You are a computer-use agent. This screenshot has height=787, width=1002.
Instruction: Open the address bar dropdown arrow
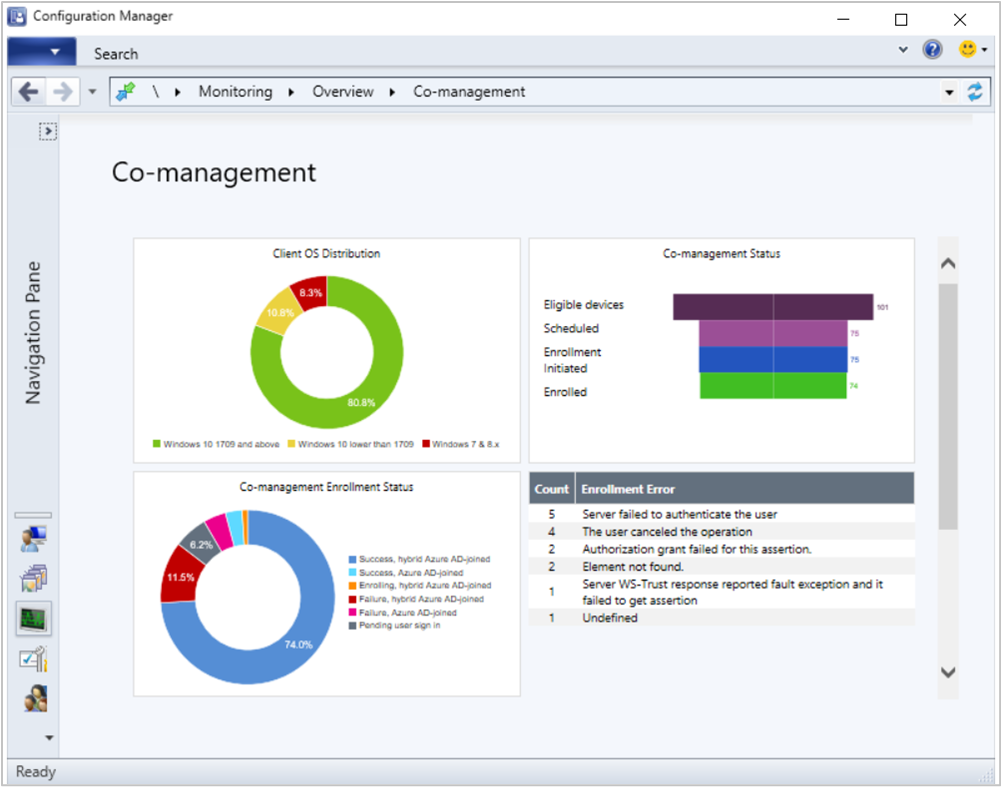click(948, 91)
